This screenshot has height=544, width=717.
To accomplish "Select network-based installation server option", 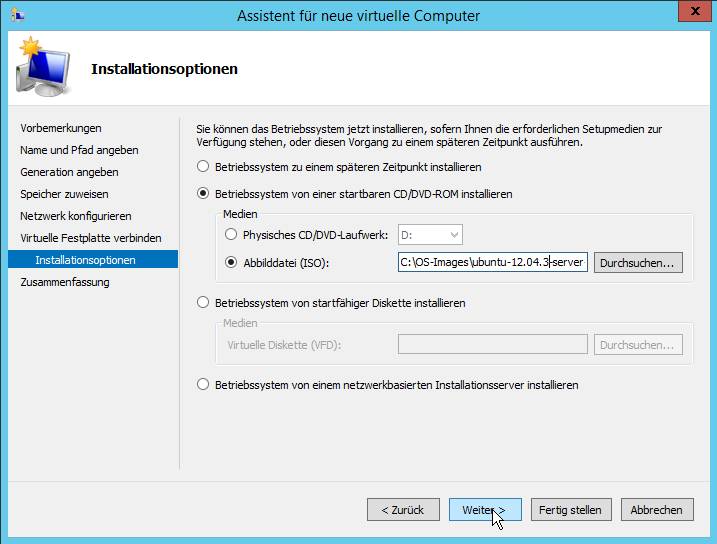I will click(204, 385).
